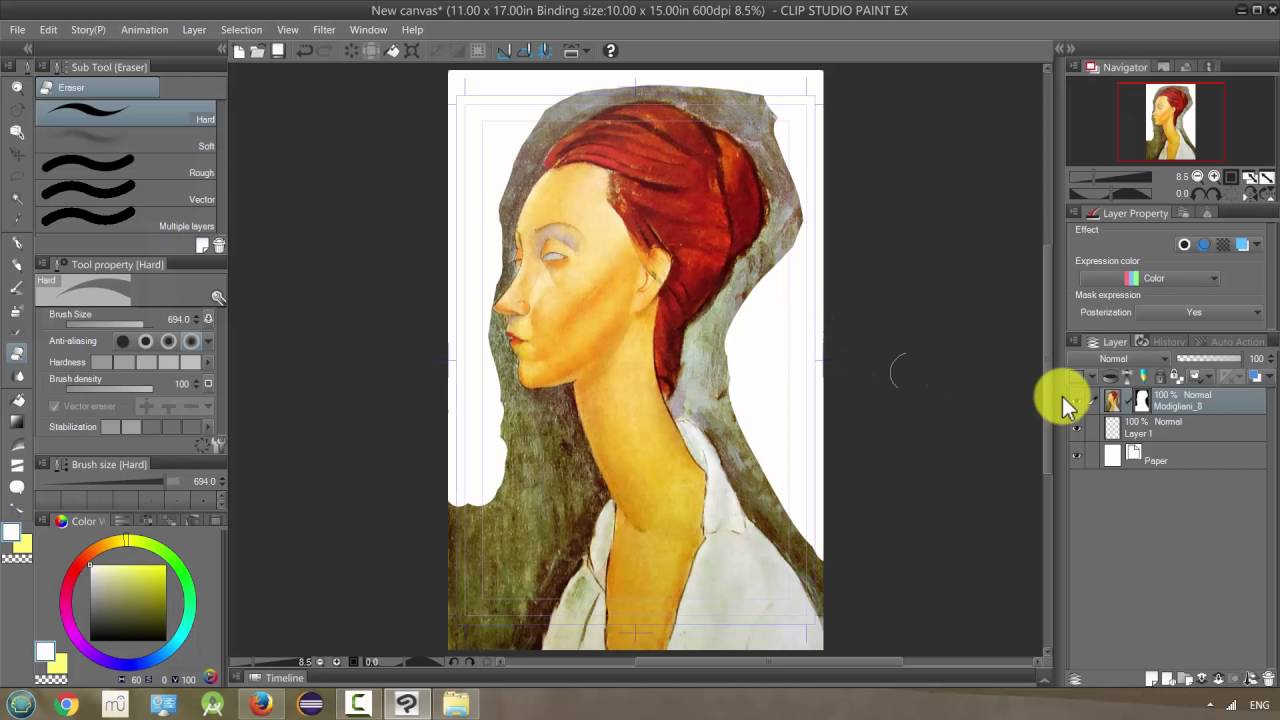Image resolution: width=1280 pixels, height=720 pixels.
Task: Open the layer blending mode Normal dropdown
Action: [1119, 359]
